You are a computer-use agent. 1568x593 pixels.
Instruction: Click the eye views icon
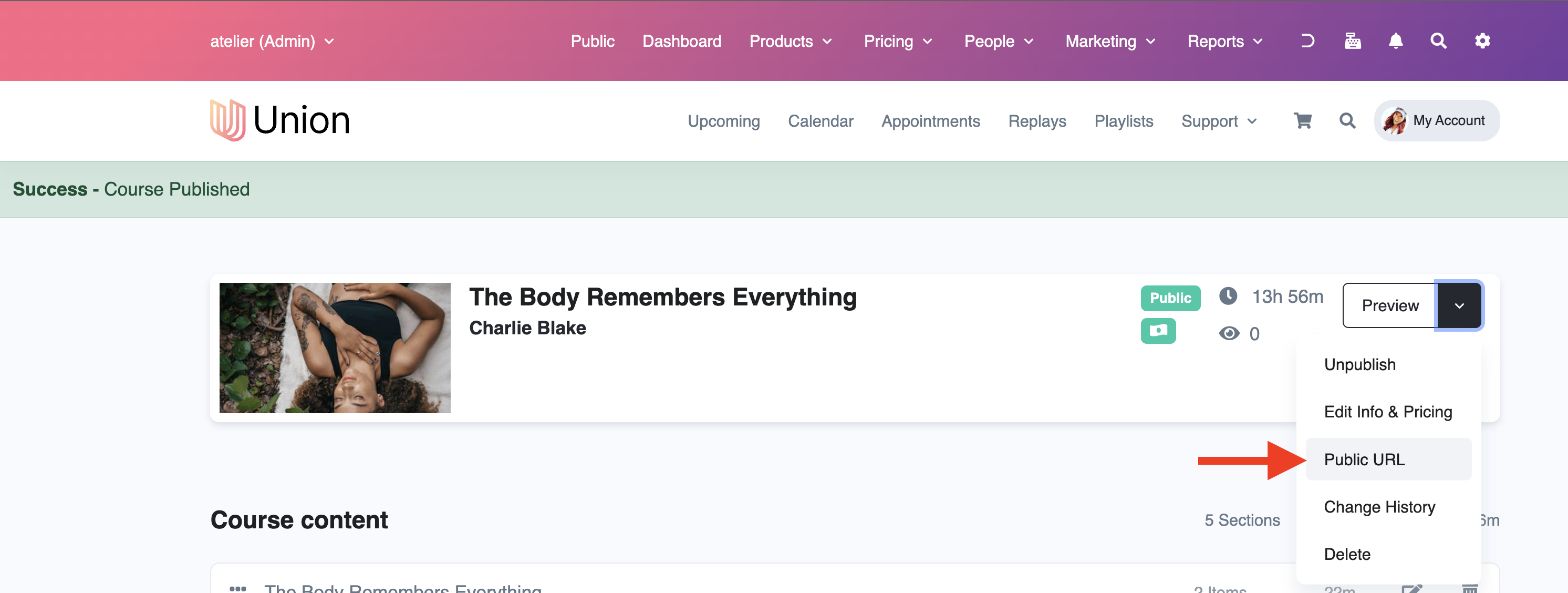(1229, 333)
